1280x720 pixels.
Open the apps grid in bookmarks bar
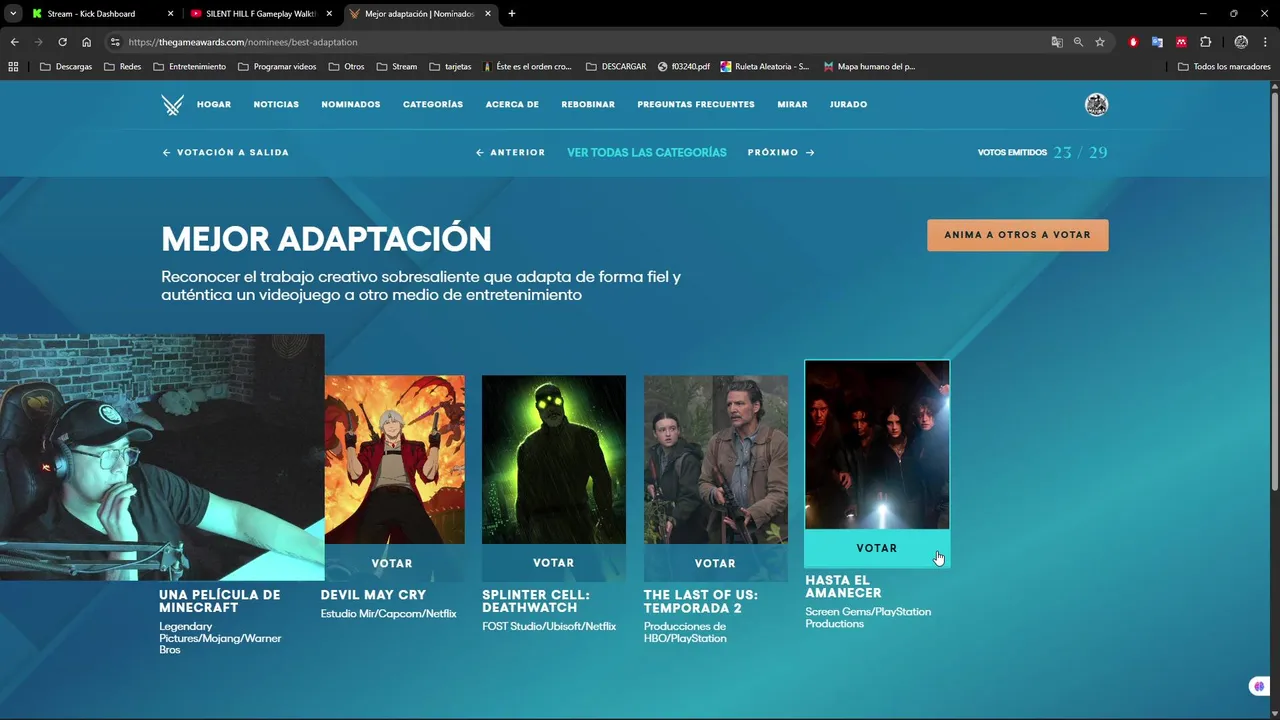coord(13,67)
